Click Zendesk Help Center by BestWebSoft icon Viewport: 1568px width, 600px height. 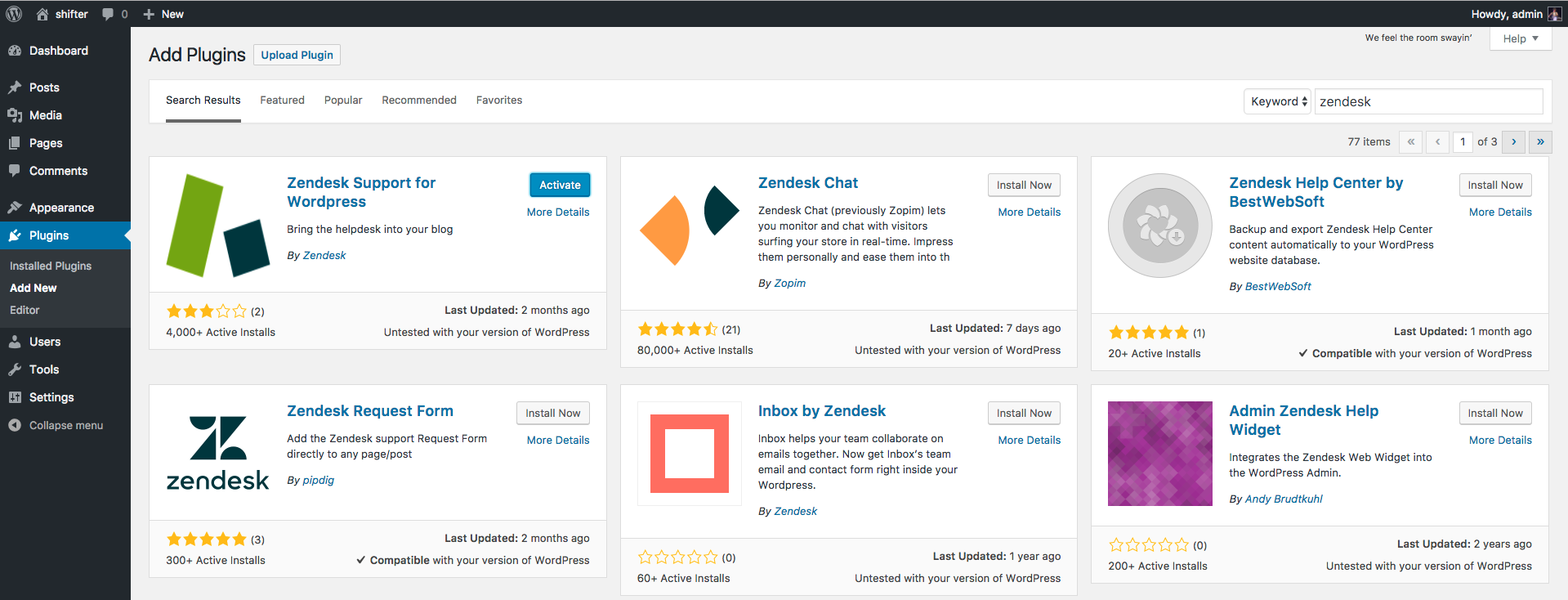coord(1160,226)
